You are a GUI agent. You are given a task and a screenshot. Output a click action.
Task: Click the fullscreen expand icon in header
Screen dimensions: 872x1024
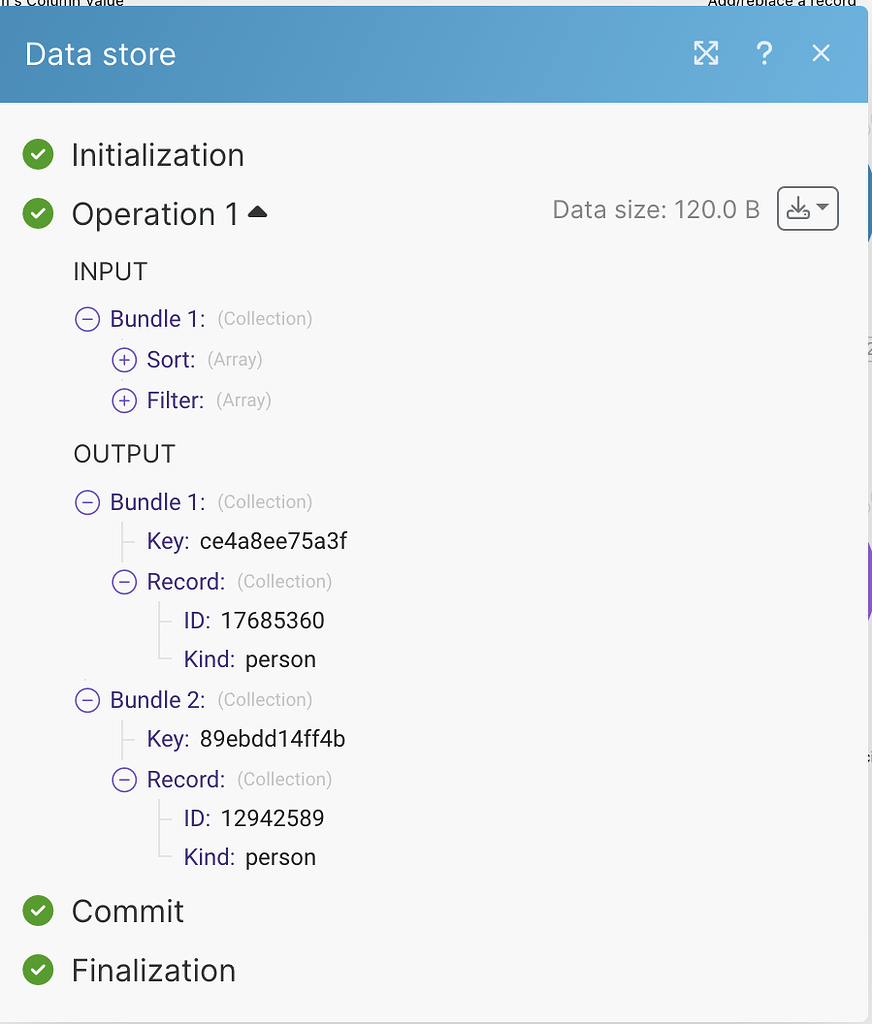706,53
